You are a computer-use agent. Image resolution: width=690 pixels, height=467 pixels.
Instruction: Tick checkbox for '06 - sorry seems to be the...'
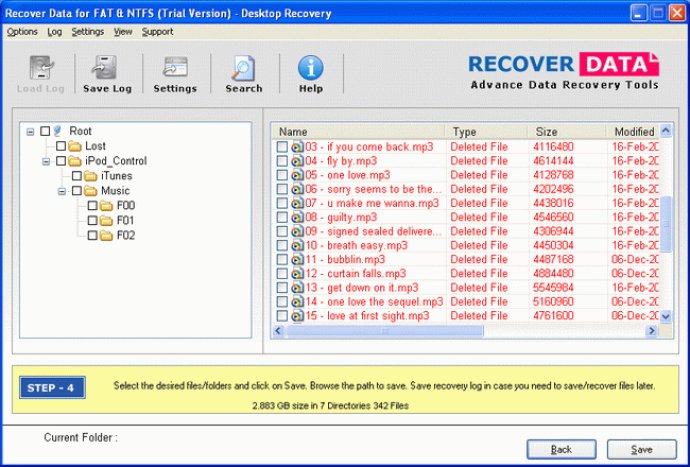coord(282,189)
